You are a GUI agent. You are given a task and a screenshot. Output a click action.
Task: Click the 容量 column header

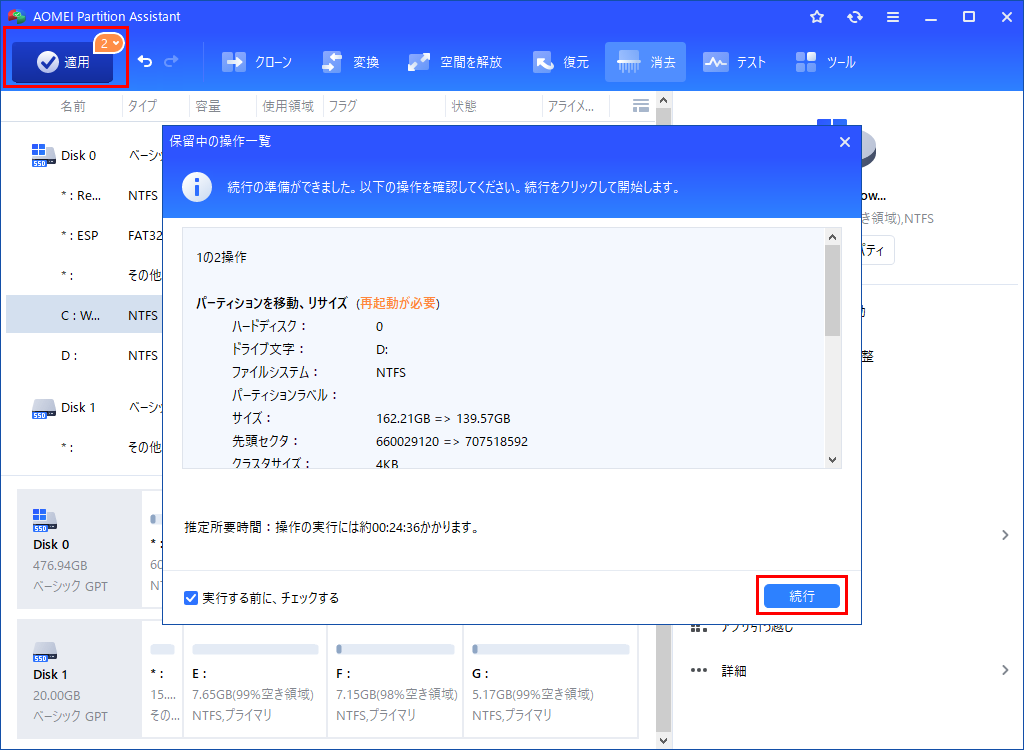tap(208, 106)
